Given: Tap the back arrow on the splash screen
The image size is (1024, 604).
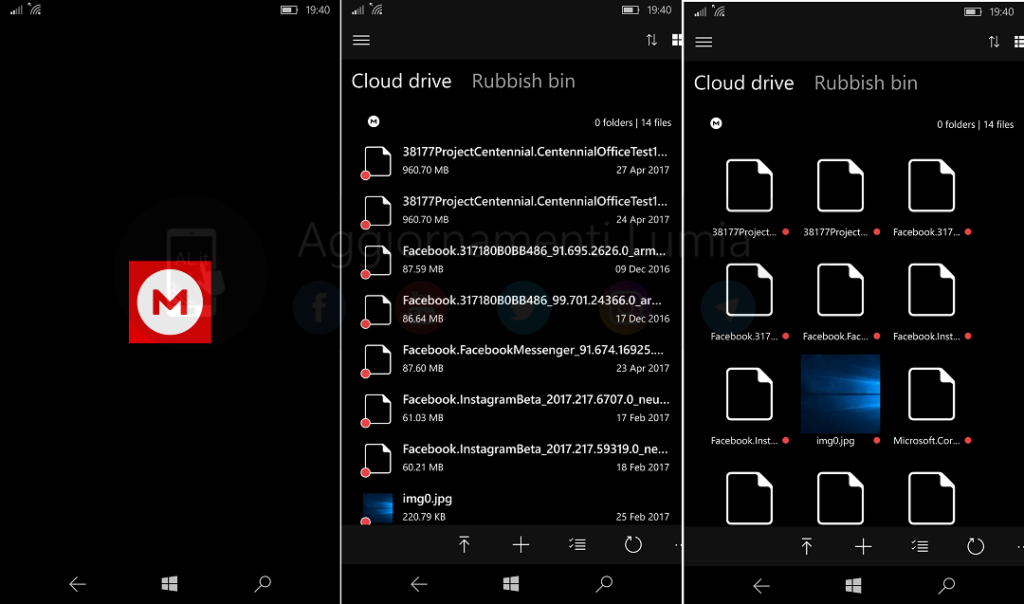Looking at the screenshot, I should pyautogui.click(x=78, y=584).
